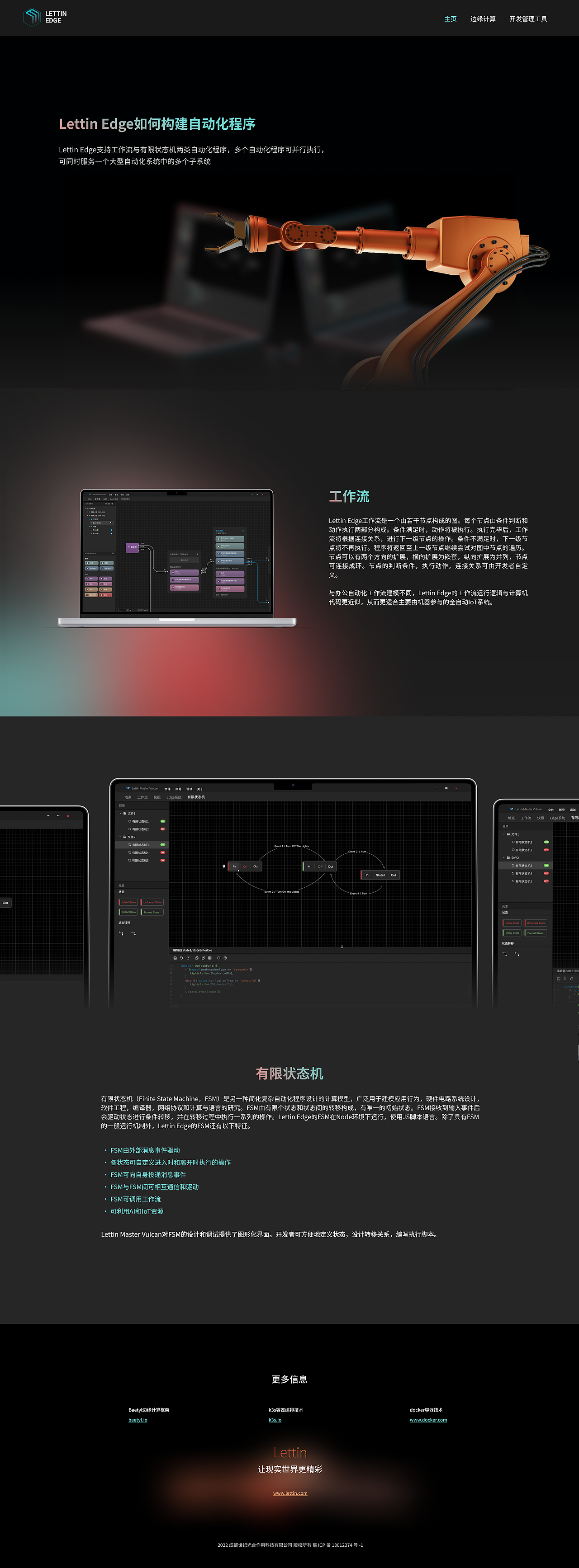Select 有限状态机1 in center mockup tree
This screenshot has height=1568, width=579.
point(139,821)
